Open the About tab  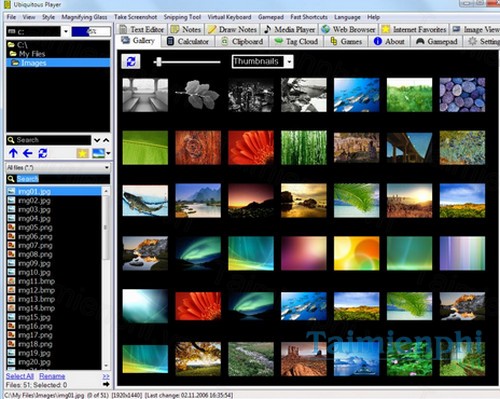(389, 41)
